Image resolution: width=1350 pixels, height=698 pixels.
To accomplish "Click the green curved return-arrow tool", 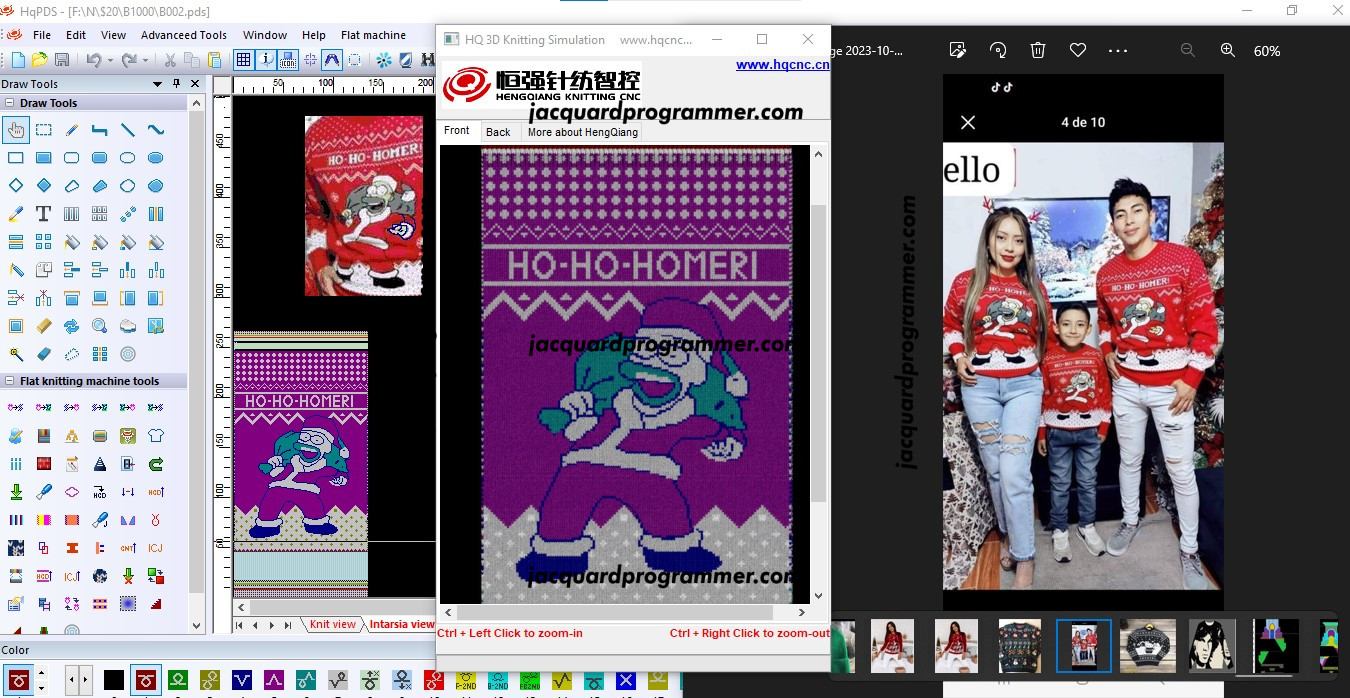I will click(x=156, y=464).
